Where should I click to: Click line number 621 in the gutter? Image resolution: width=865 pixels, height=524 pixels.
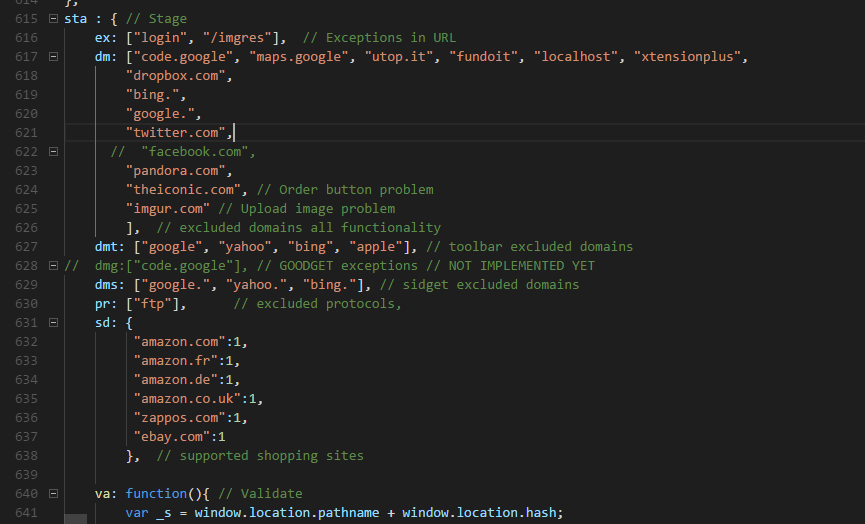[26, 133]
